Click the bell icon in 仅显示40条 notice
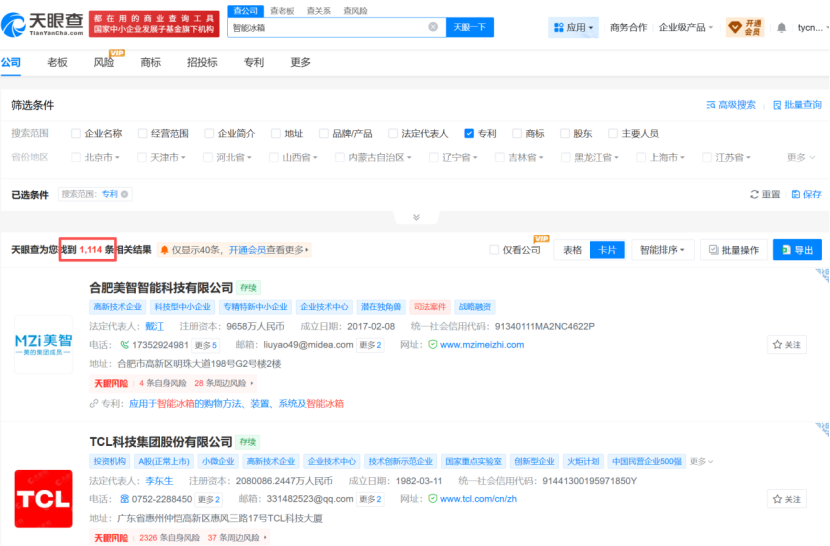Viewport: 830px width, 546px height. [165, 250]
